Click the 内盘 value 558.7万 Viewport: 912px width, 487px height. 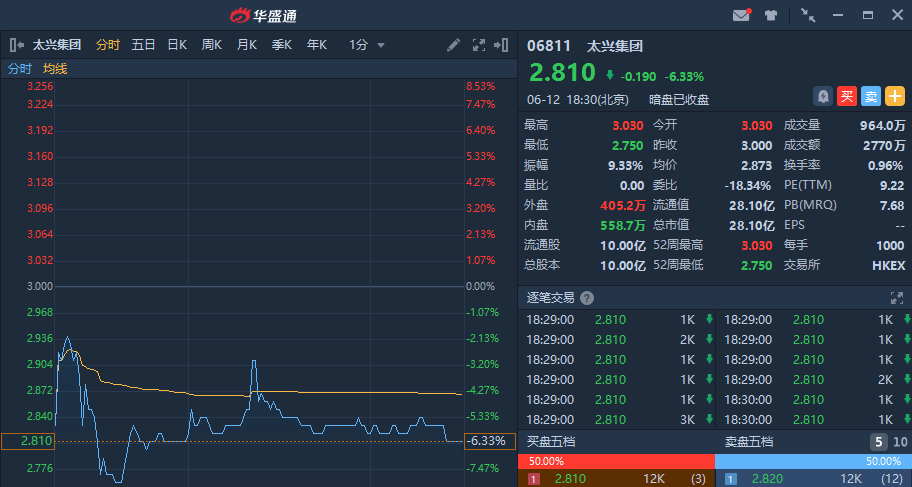[x=623, y=225]
